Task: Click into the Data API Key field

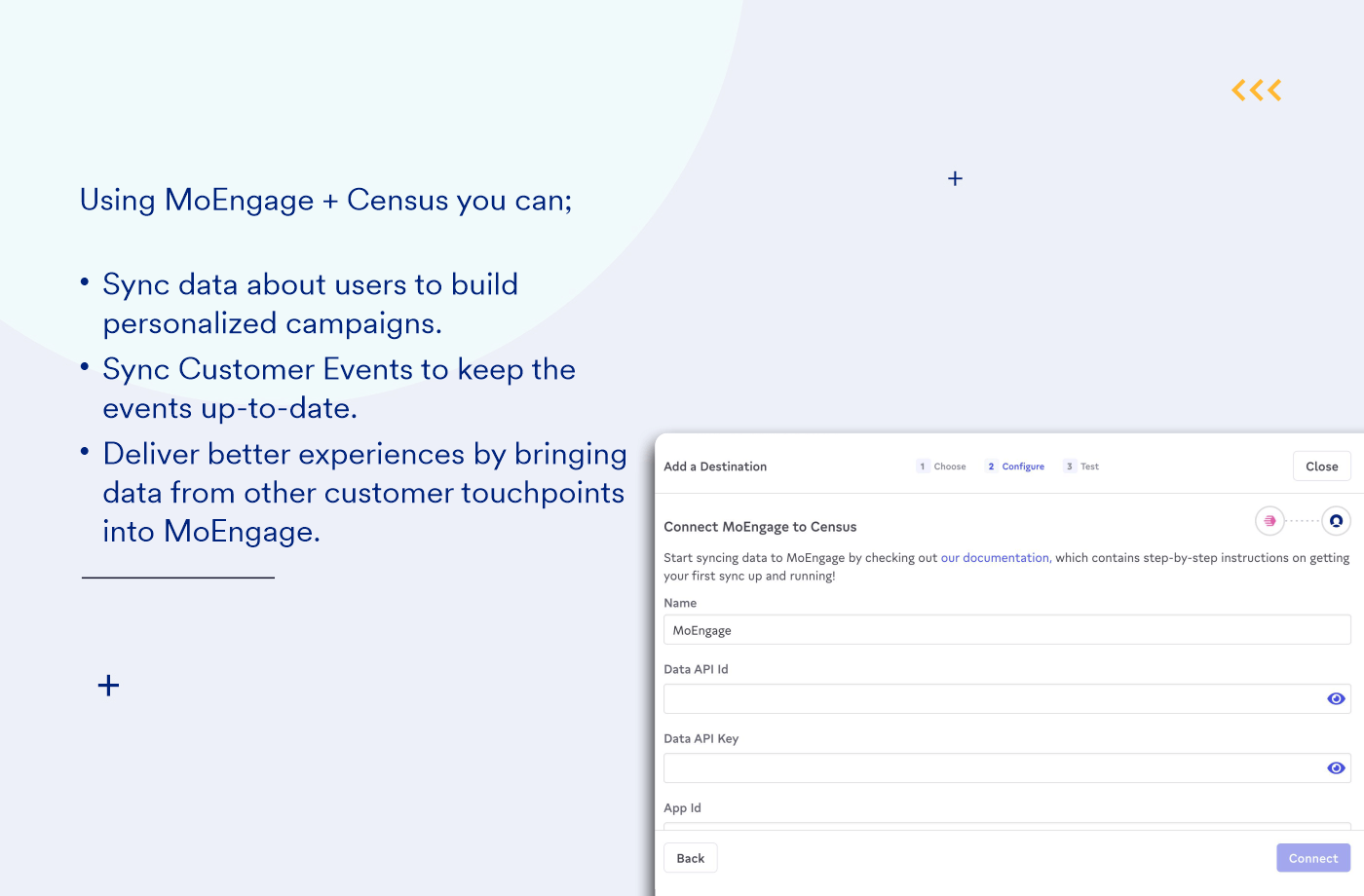Action: pyautogui.click(x=1007, y=768)
